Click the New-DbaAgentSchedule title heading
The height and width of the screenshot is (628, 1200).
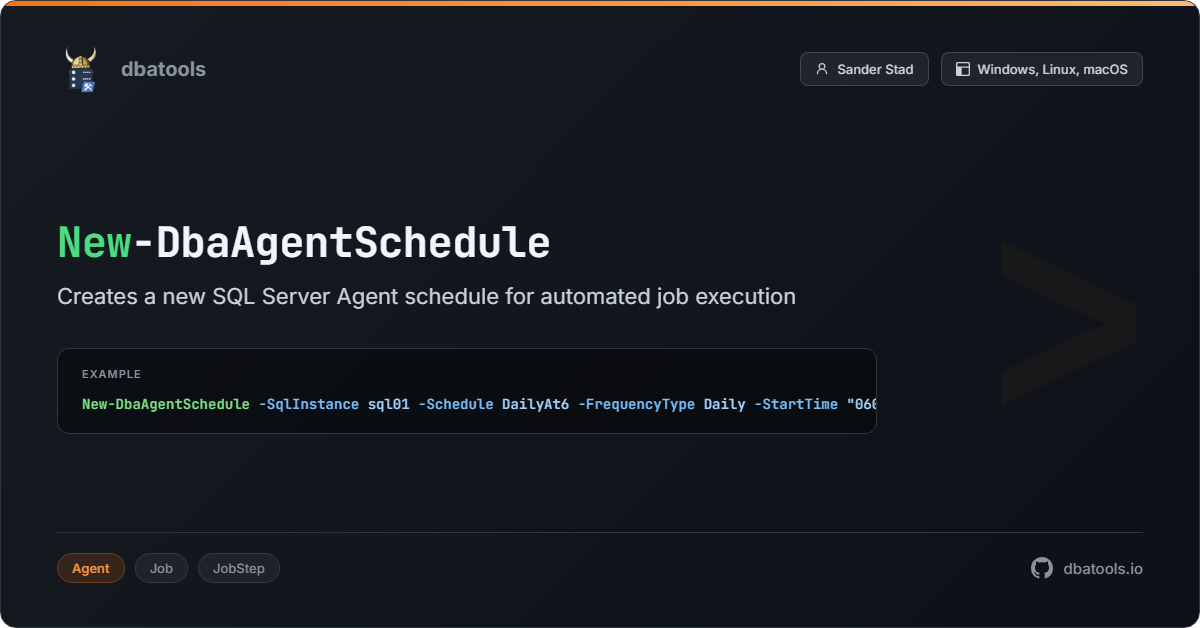pos(304,243)
